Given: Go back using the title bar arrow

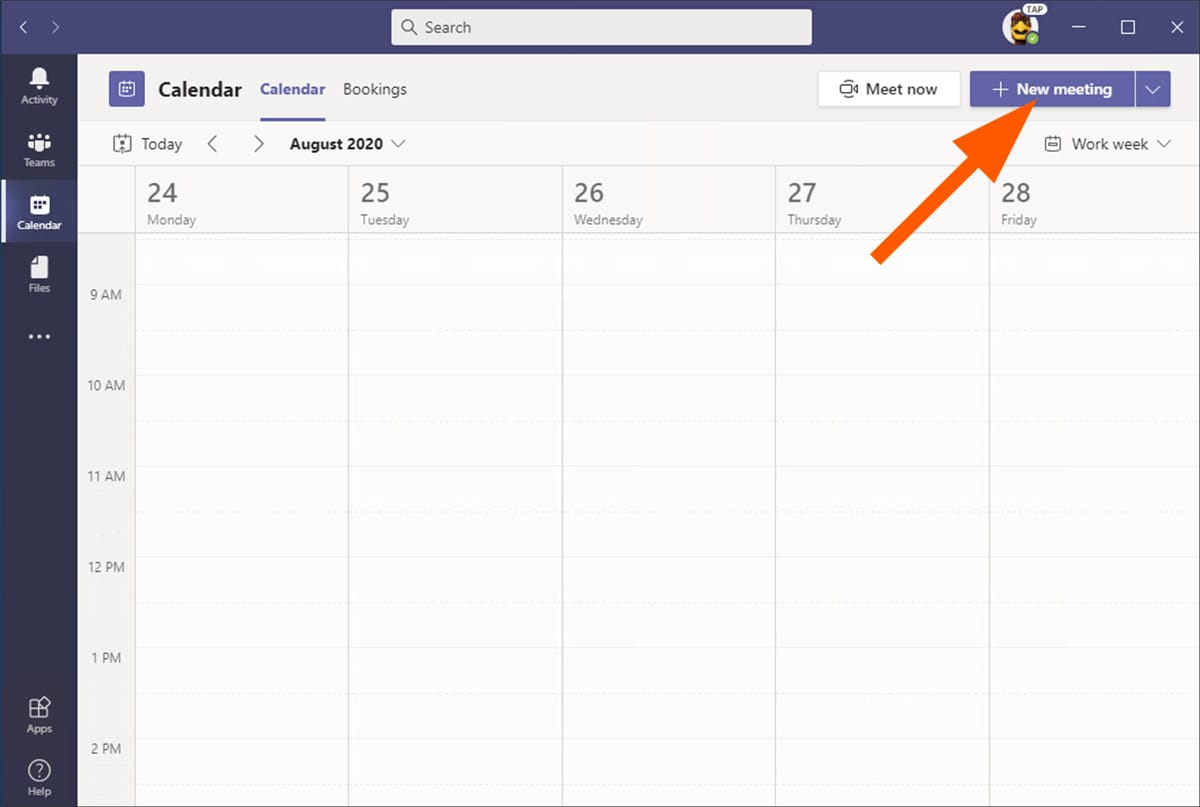Looking at the screenshot, I should (x=23, y=28).
